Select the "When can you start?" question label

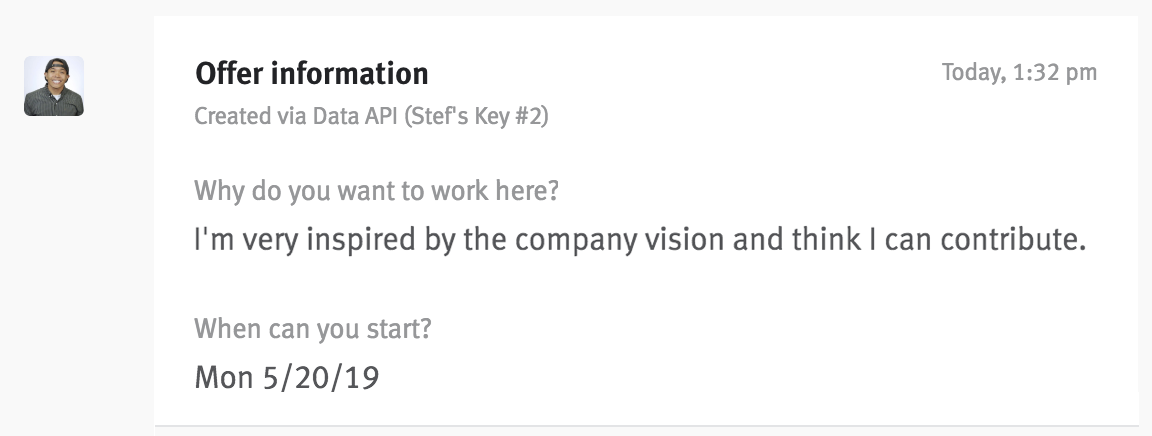coord(313,328)
